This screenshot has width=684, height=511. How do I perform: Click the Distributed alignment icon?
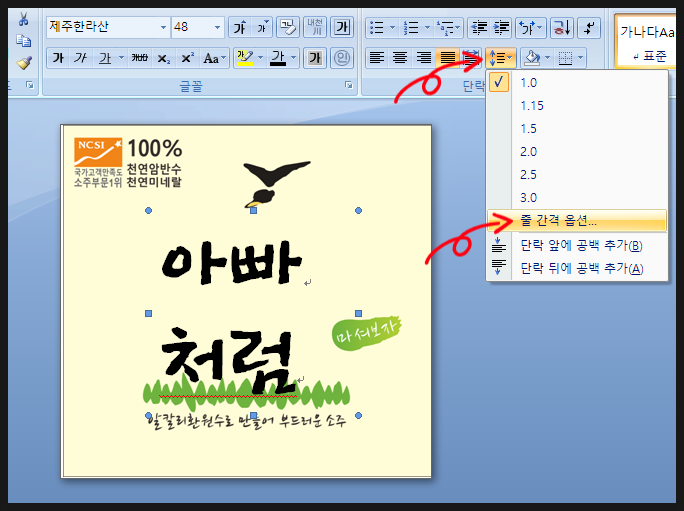[x=471, y=58]
